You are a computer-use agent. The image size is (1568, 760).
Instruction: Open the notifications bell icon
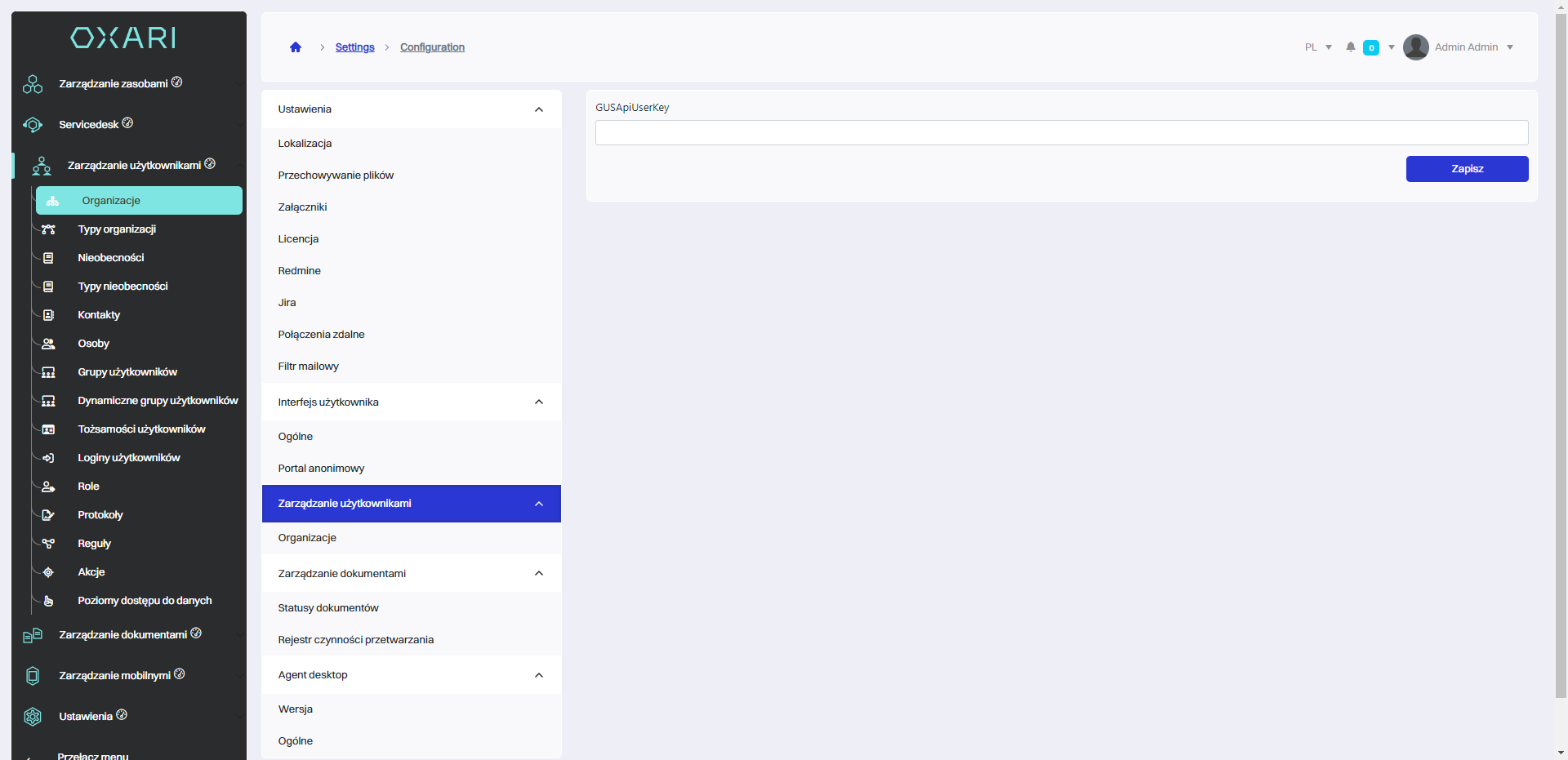click(1351, 47)
